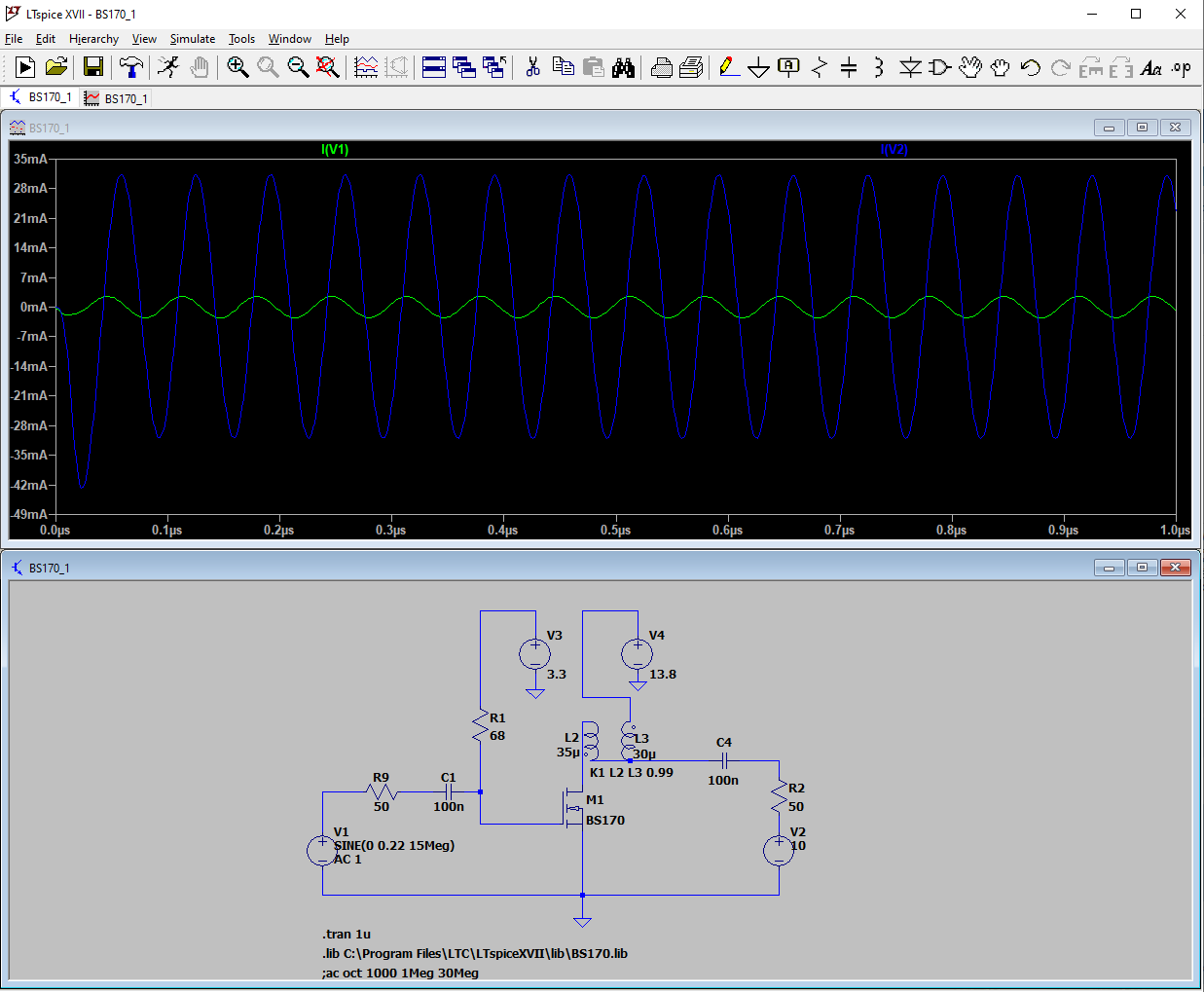The image size is (1204, 992).
Task: Open the Component gate symbol tool
Action: click(x=940, y=67)
